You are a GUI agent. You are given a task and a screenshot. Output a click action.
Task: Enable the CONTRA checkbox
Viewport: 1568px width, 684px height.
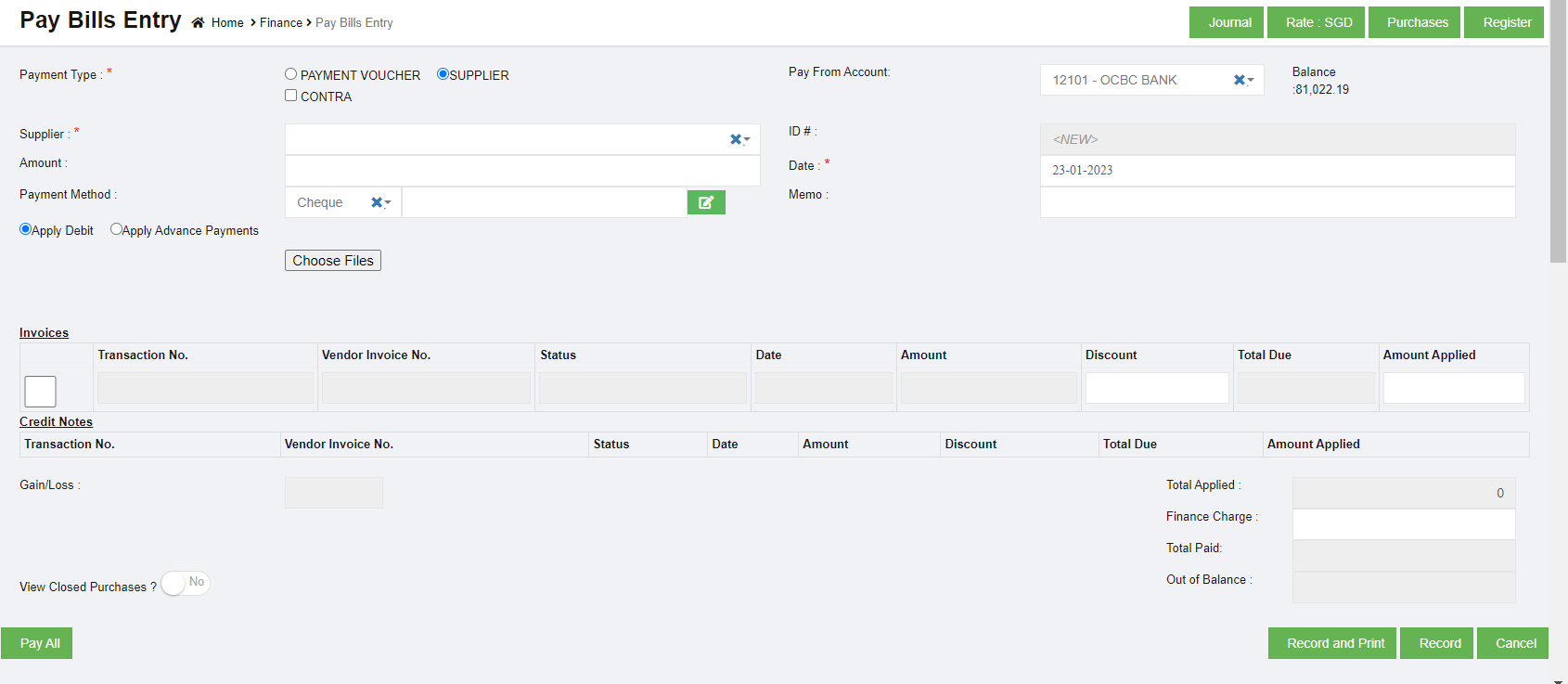(291, 96)
